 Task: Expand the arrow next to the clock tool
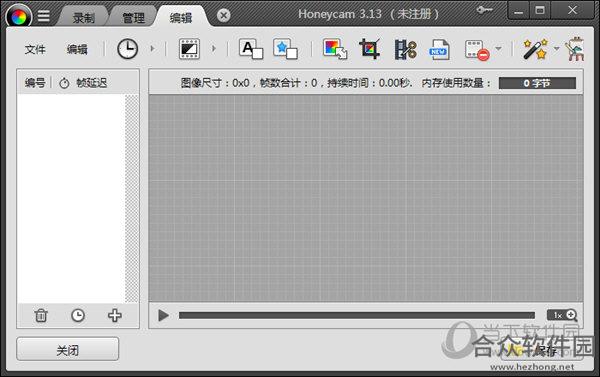coord(152,49)
